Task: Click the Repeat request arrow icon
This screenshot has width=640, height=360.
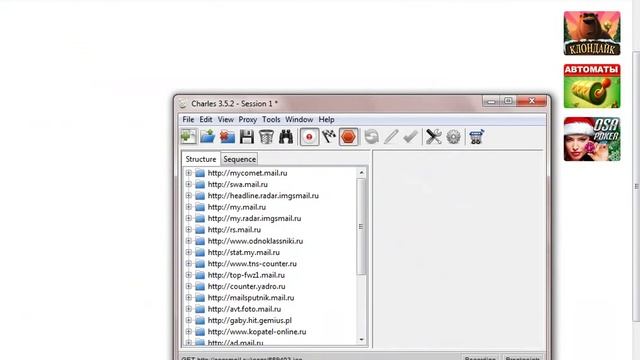Action: [x=371, y=137]
